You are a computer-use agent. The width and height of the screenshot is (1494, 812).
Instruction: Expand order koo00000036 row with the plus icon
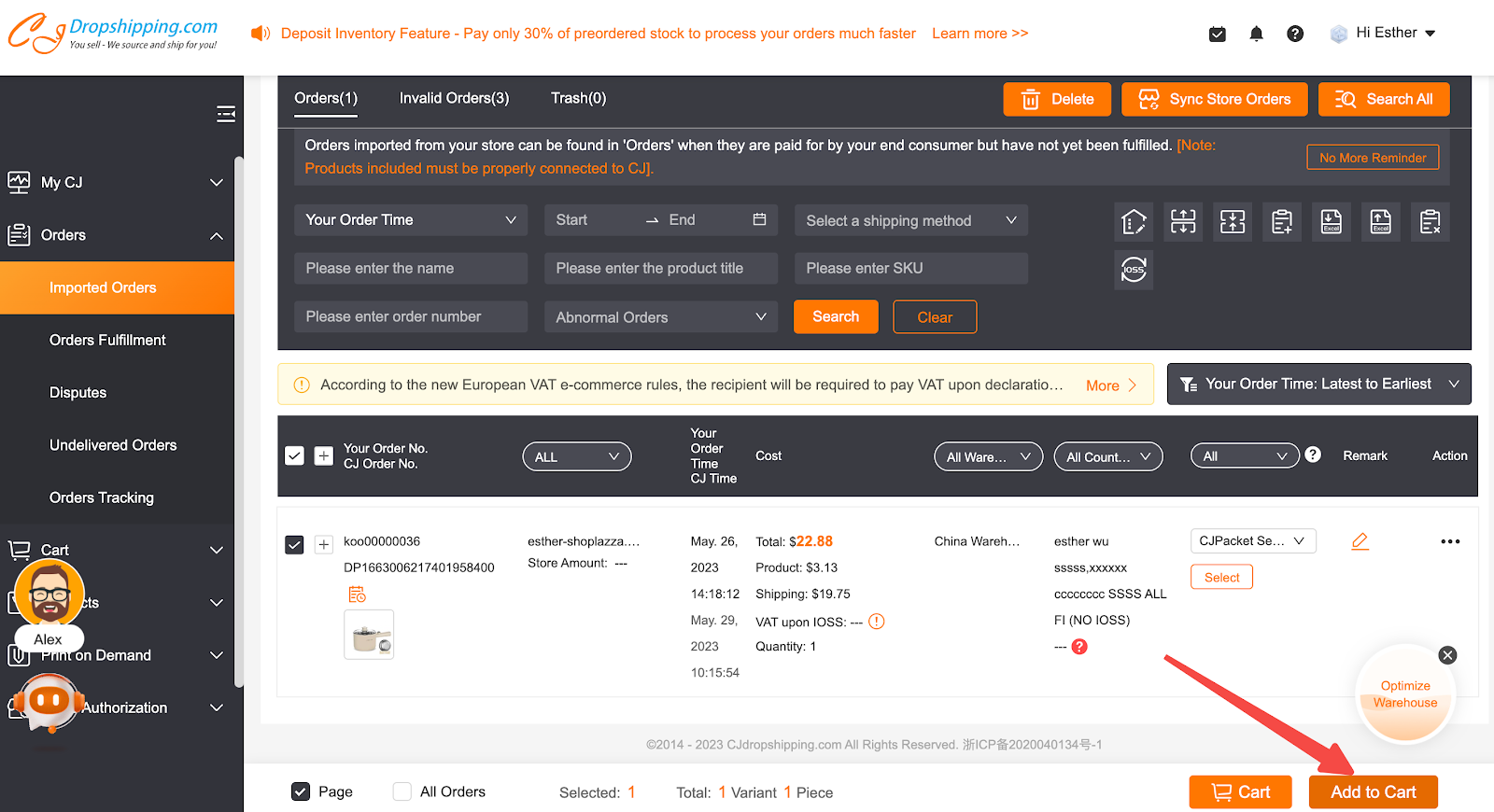324,544
